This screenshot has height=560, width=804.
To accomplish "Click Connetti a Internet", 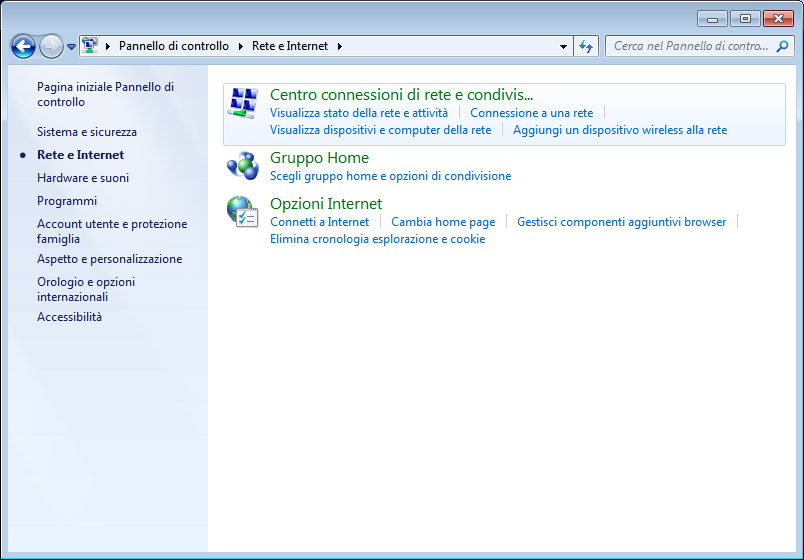I will 319,222.
